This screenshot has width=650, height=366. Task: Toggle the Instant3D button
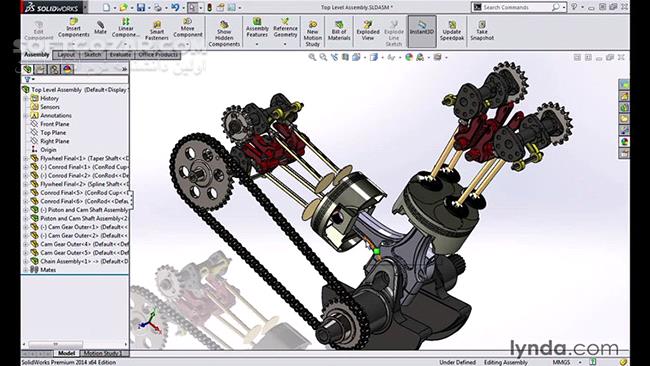(422, 31)
